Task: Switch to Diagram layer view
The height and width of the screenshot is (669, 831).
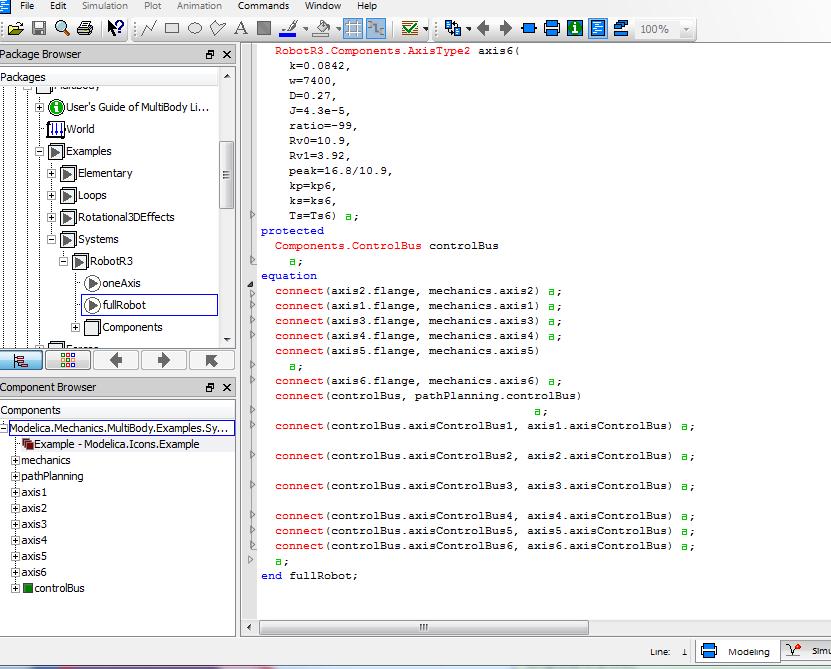Action: 552,28
